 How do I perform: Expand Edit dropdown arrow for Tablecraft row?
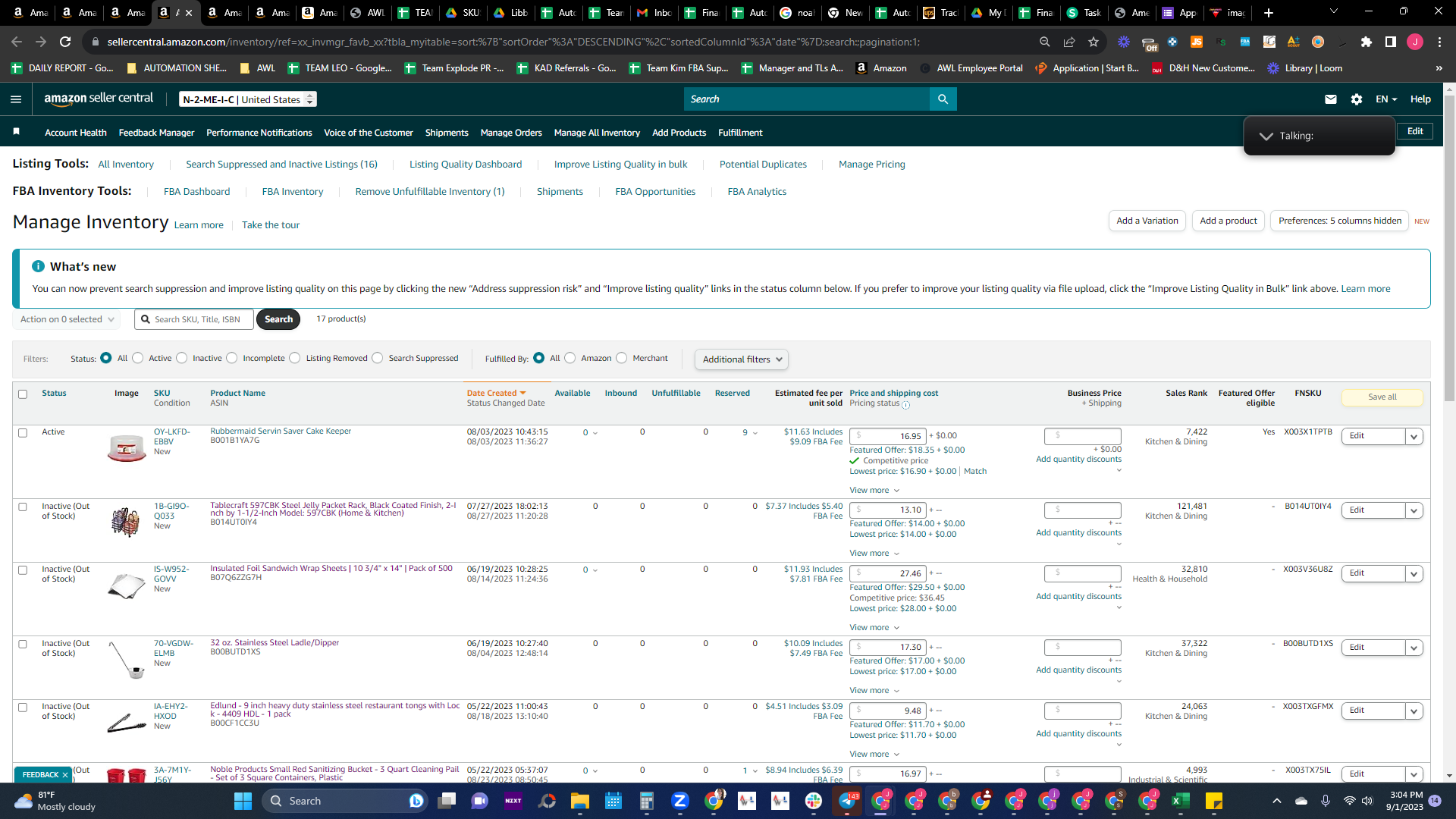pos(1414,511)
